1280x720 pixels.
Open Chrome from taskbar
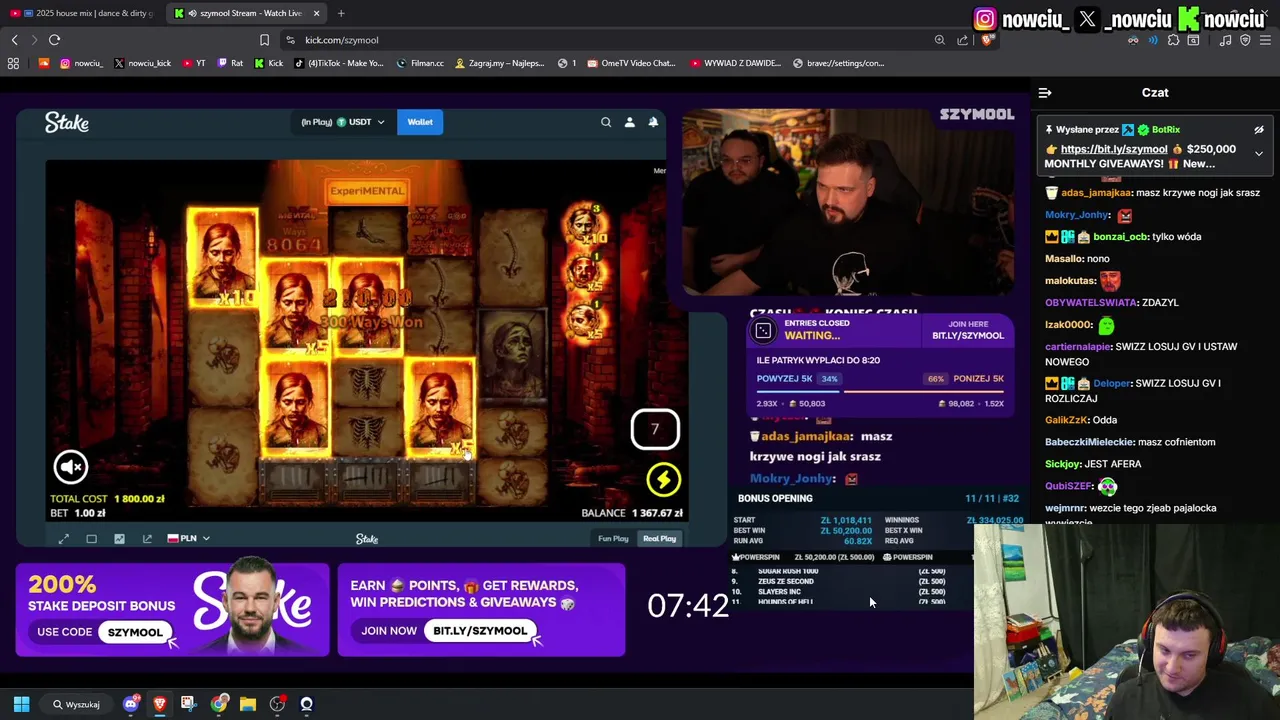219,704
